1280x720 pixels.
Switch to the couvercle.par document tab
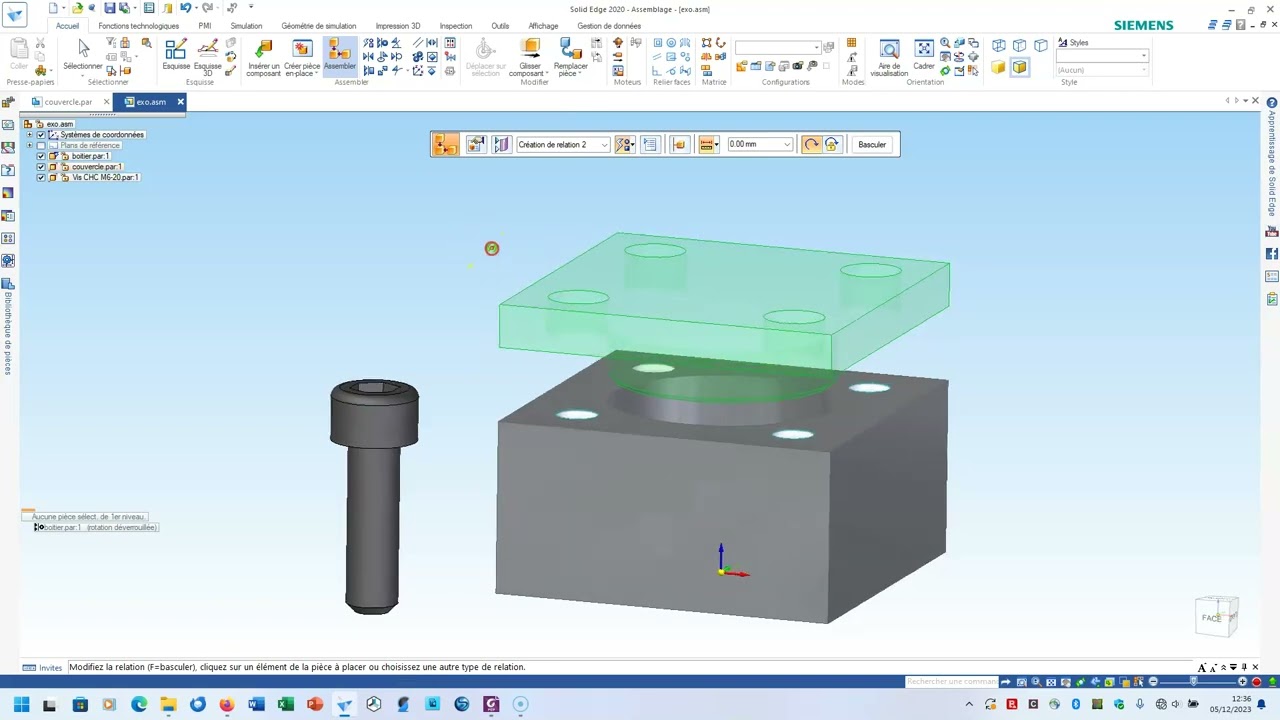point(67,102)
